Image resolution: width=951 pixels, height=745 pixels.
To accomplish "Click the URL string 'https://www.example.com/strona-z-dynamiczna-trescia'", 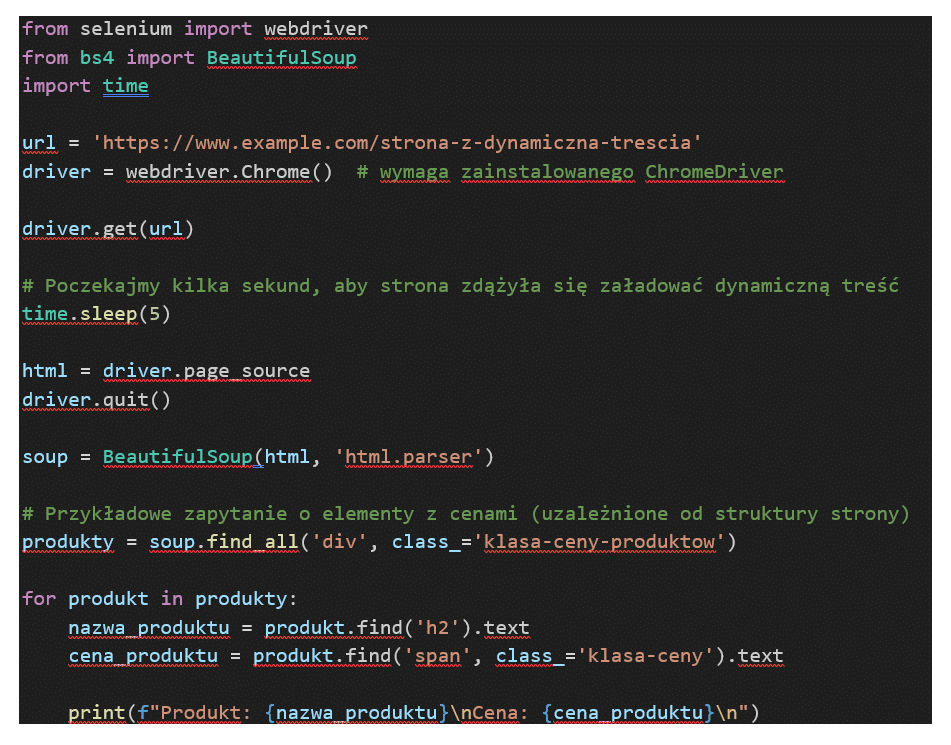I will point(397,143).
